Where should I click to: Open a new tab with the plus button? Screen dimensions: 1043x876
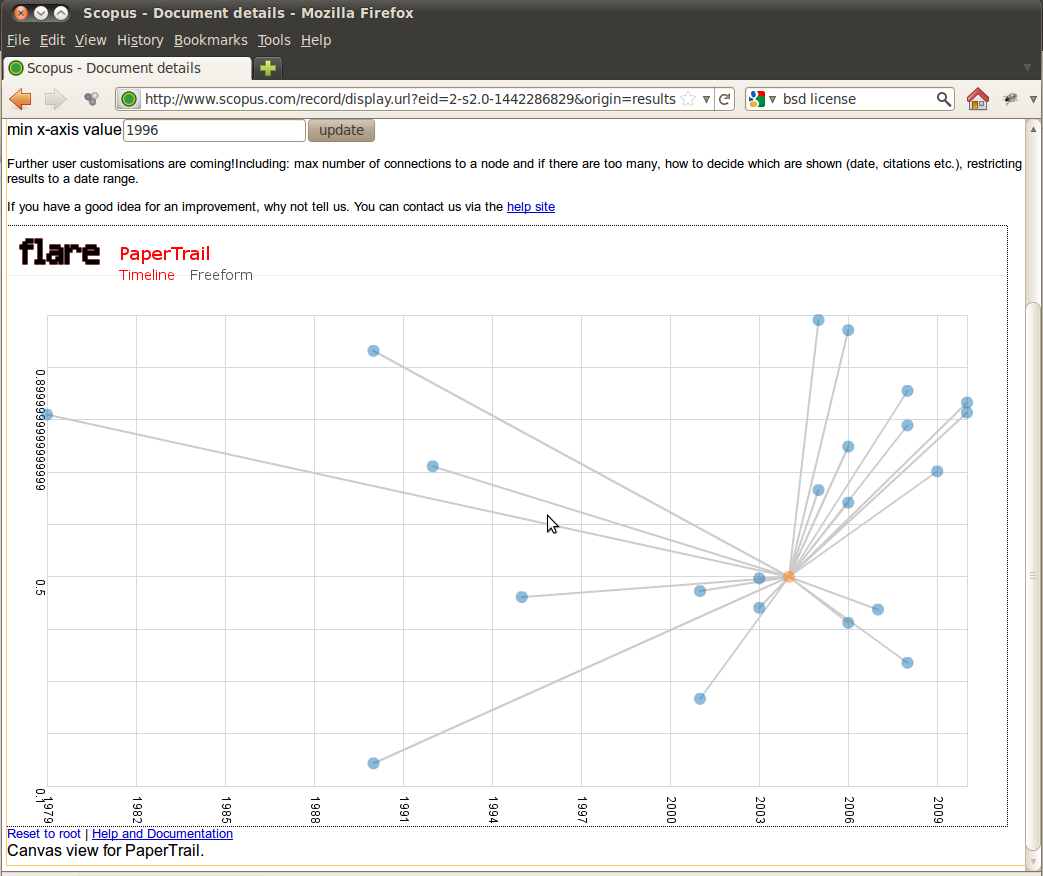coord(268,68)
